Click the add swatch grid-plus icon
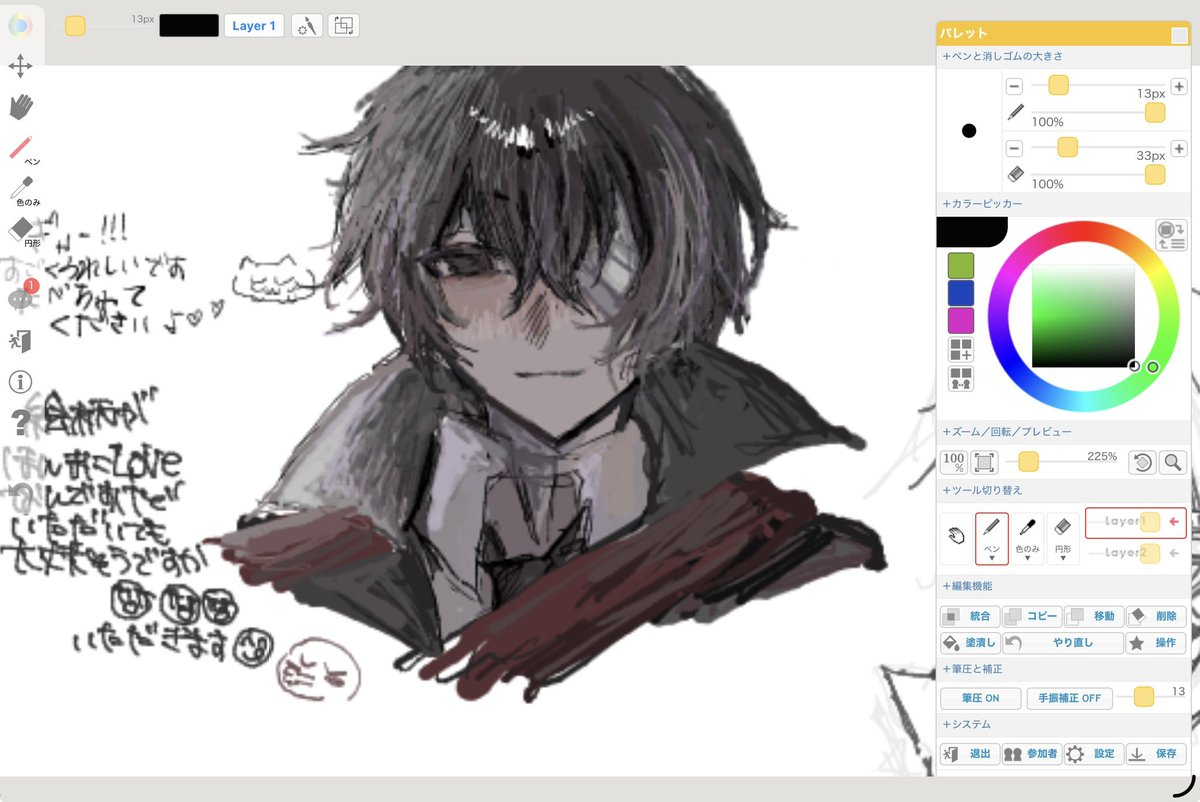Screen dimensions: 1200x802 point(961,350)
